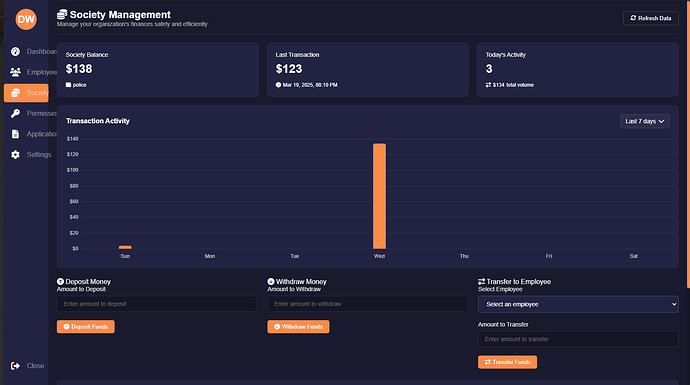This screenshot has width=690, height=385.
Task: Open Applications via document icon
Action: (x=15, y=134)
